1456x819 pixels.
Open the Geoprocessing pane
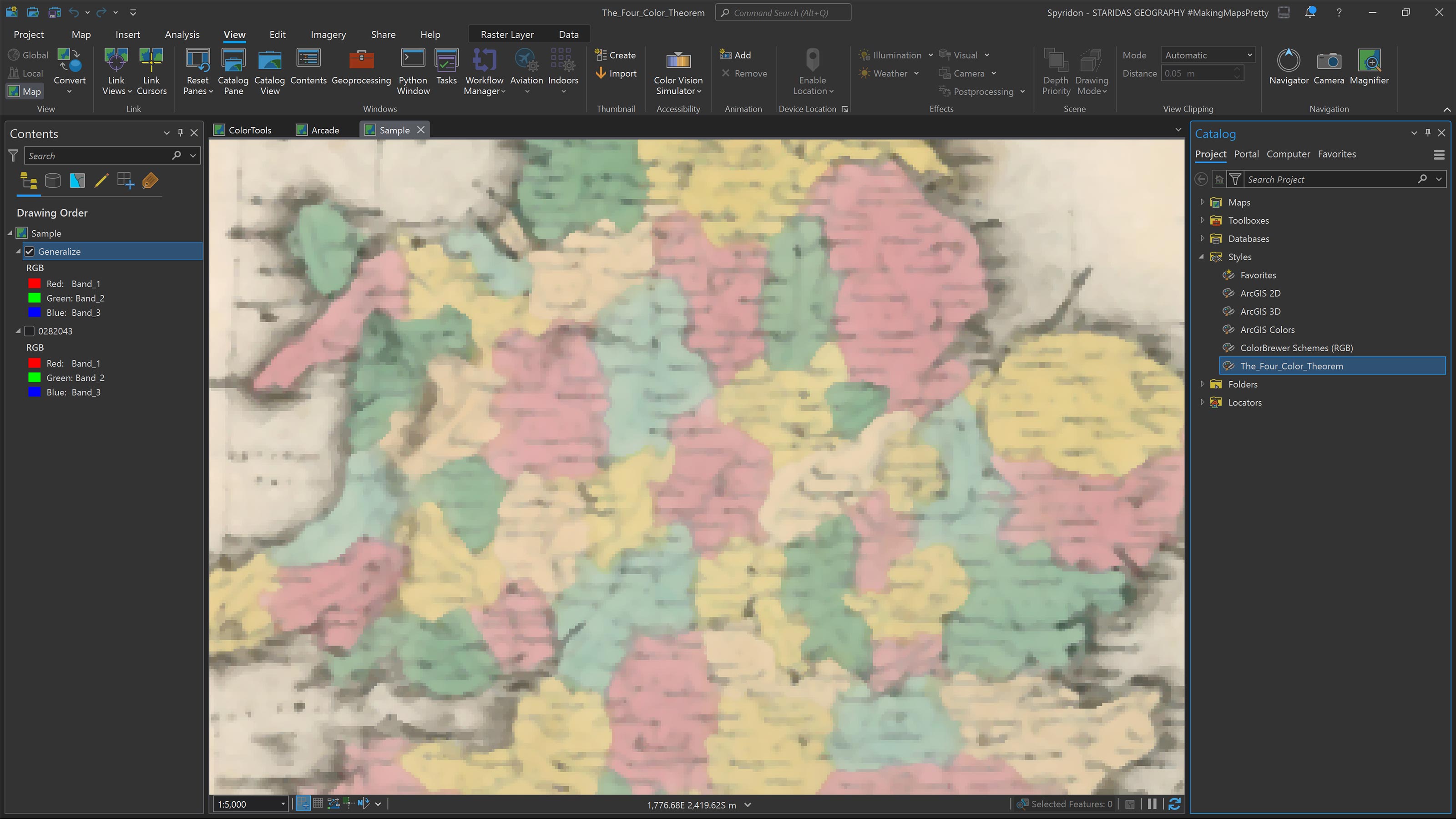[362, 71]
